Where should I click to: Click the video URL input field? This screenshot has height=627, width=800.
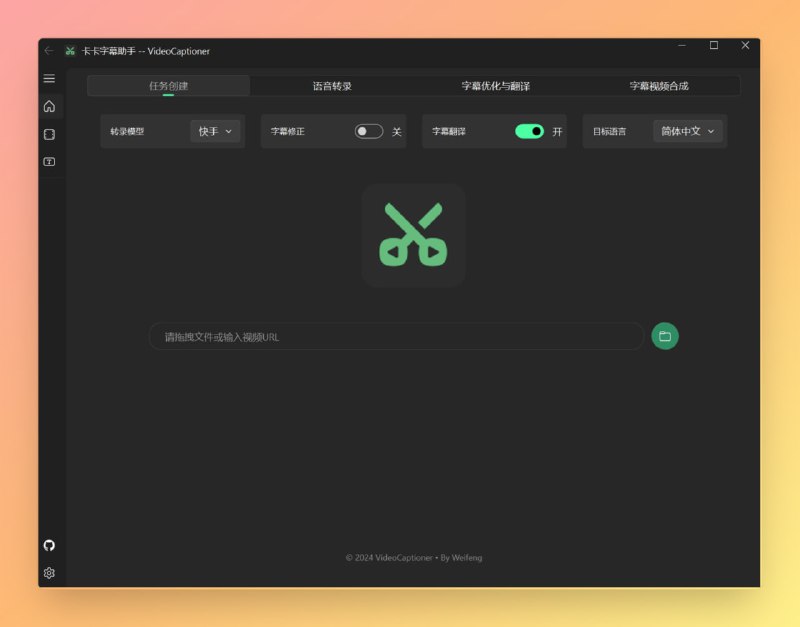tap(396, 337)
